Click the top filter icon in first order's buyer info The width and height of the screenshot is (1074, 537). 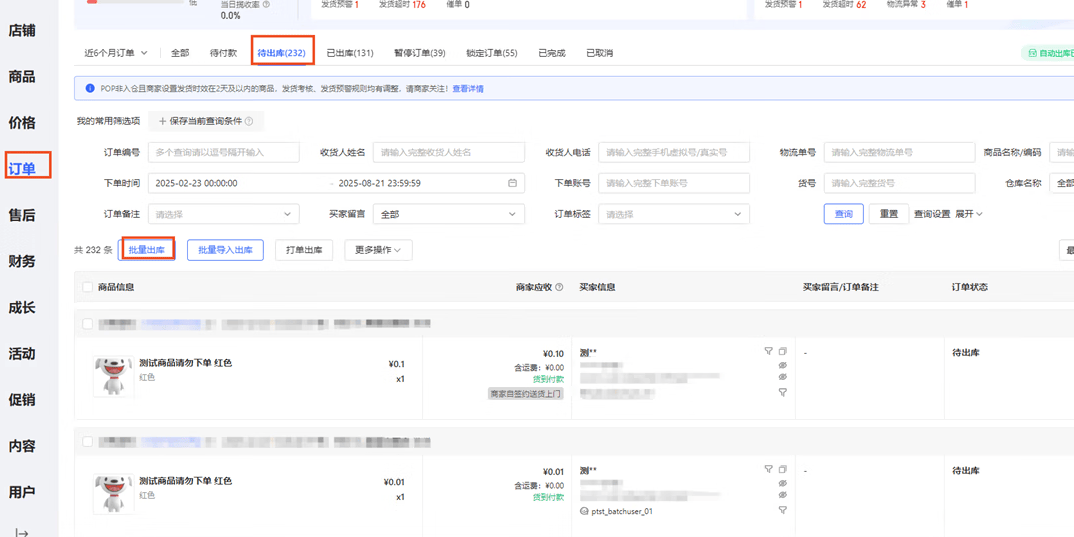coord(768,352)
